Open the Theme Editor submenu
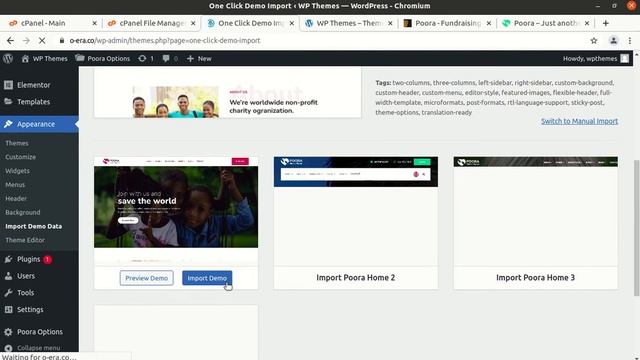The width and height of the screenshot is (640, 360). (x=25, y=240)
